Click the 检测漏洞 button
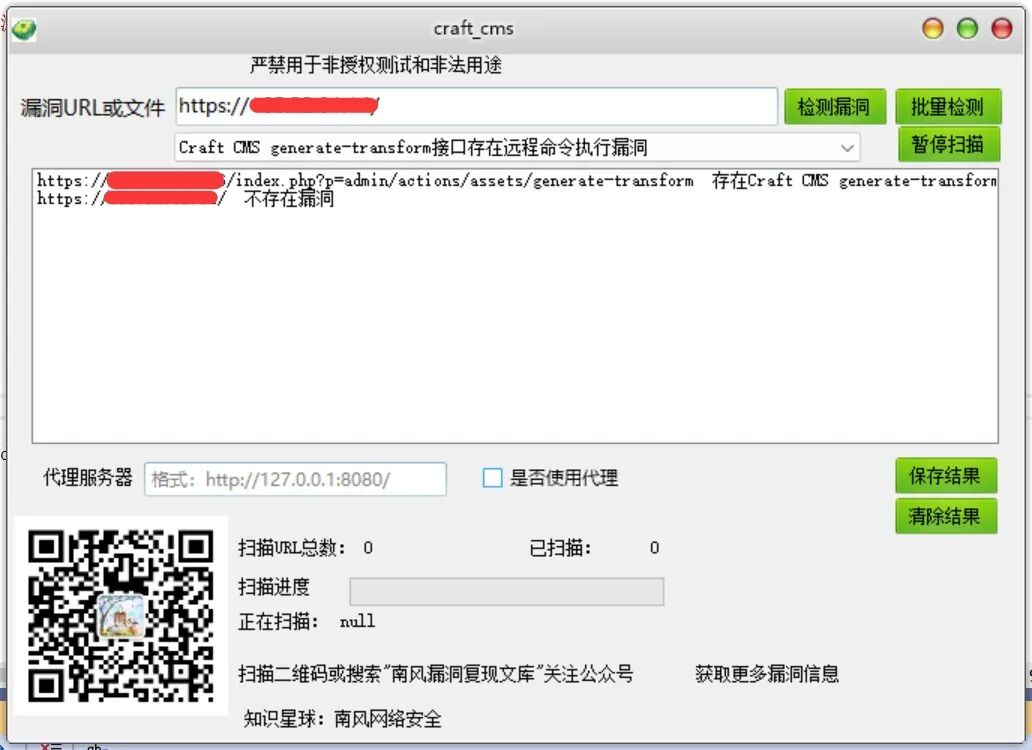1032x750 pixels. pos(833,107)
